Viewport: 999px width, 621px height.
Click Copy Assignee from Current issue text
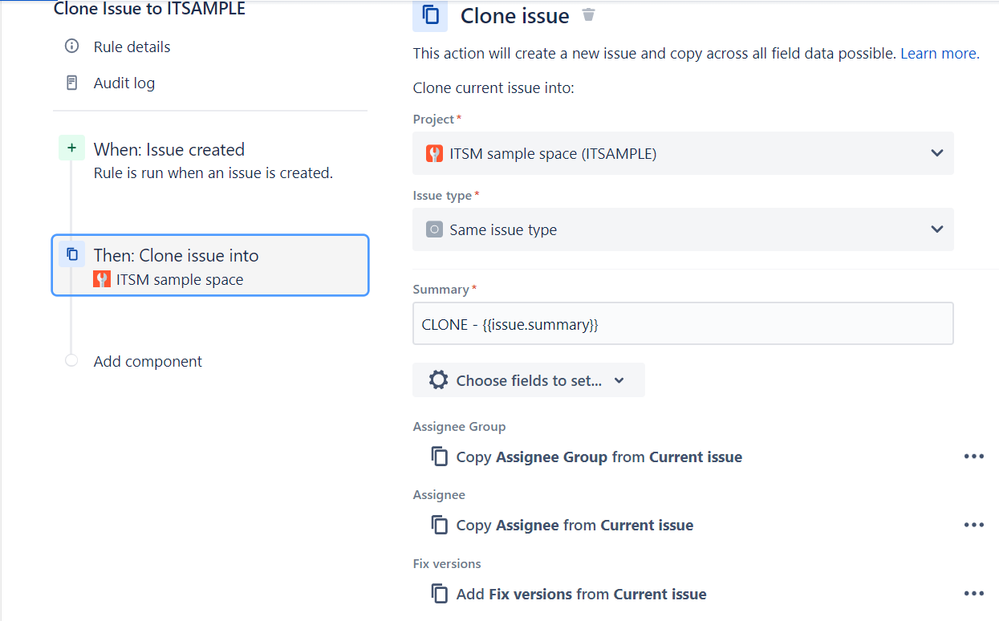[x=575, y=525]
